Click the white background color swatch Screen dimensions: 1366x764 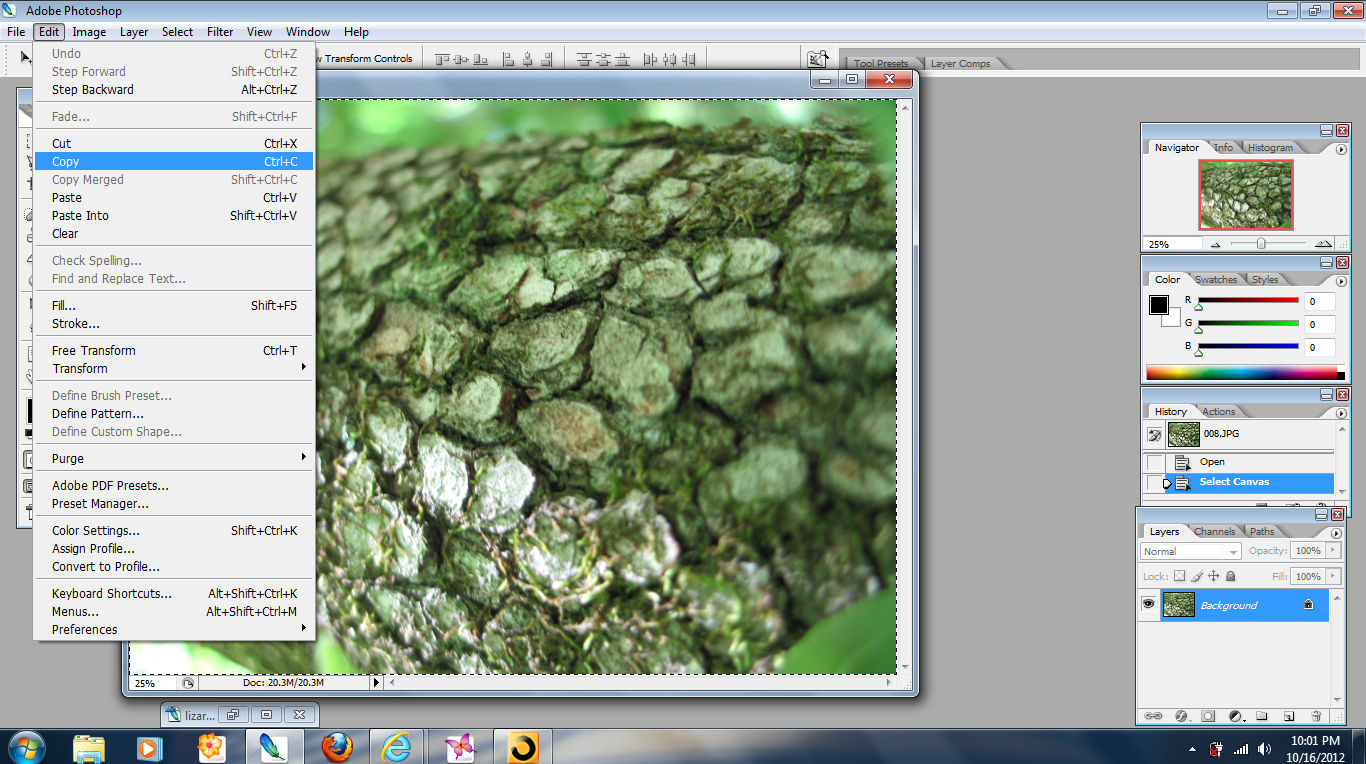coord(1174,320)
